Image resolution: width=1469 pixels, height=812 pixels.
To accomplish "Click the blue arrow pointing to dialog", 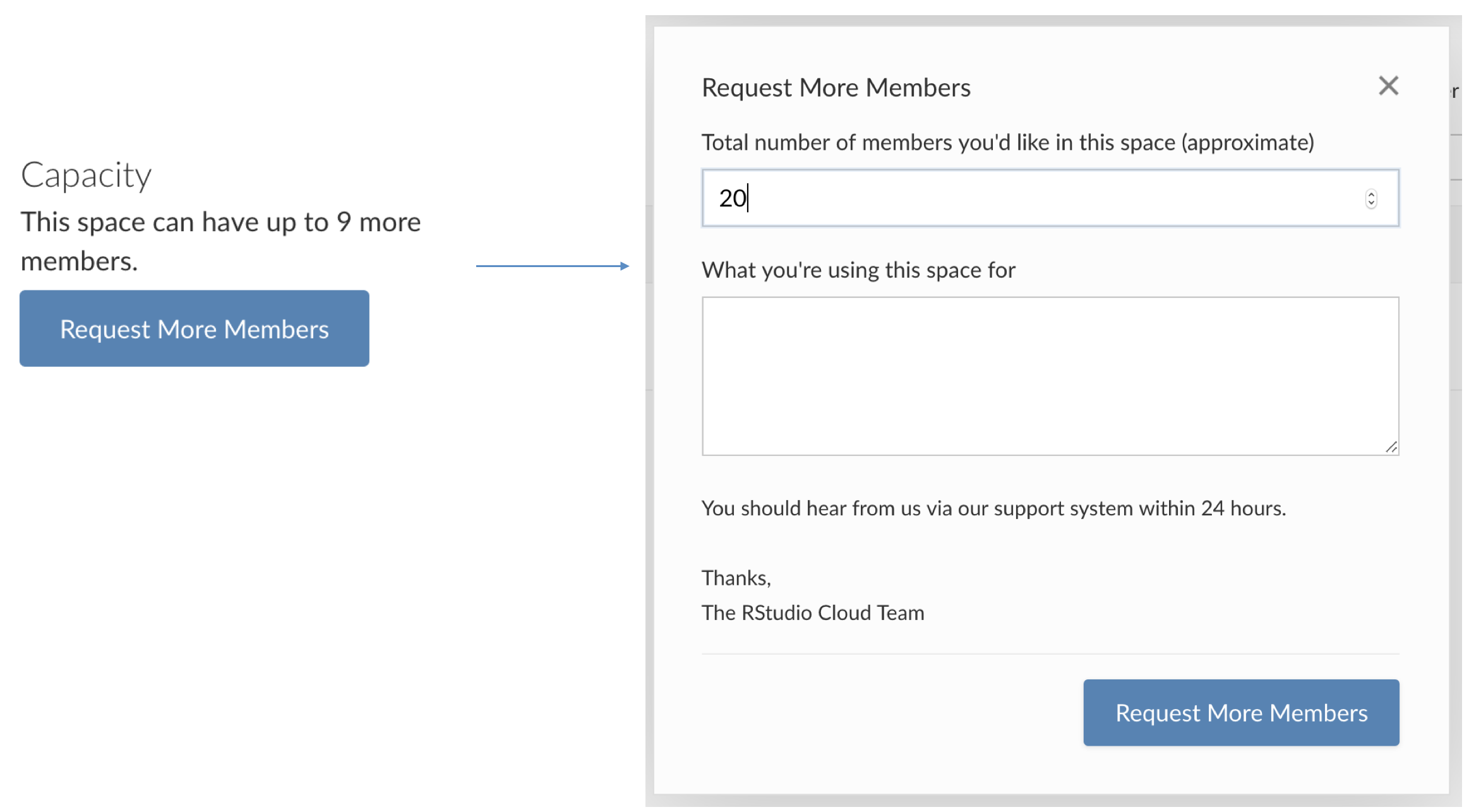I will 552,266.
